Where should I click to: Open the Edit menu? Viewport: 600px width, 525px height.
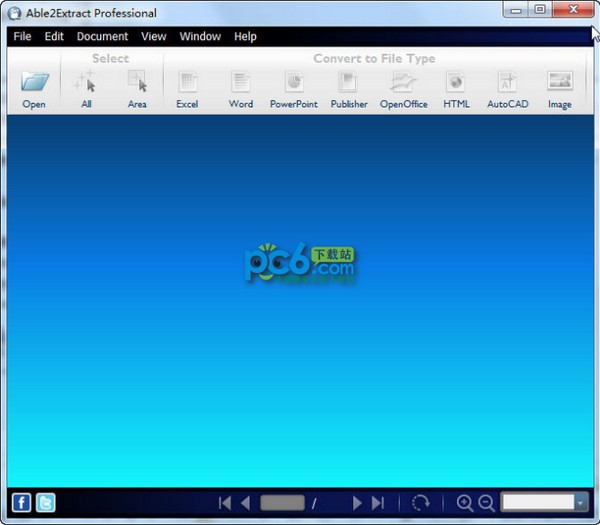click(54, 36)
